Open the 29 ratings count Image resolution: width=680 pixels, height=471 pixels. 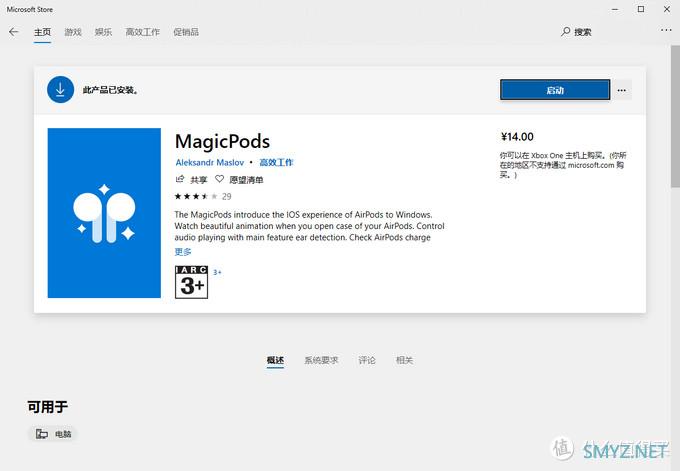(226, 196)
